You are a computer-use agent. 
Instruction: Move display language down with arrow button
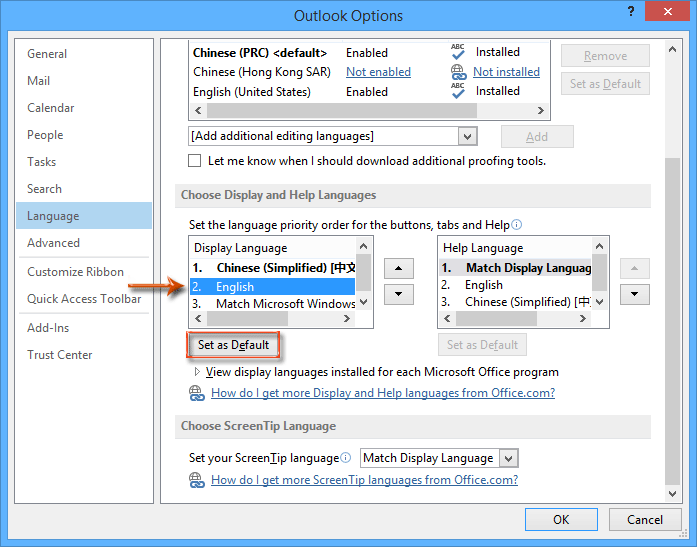click(399, 294)
